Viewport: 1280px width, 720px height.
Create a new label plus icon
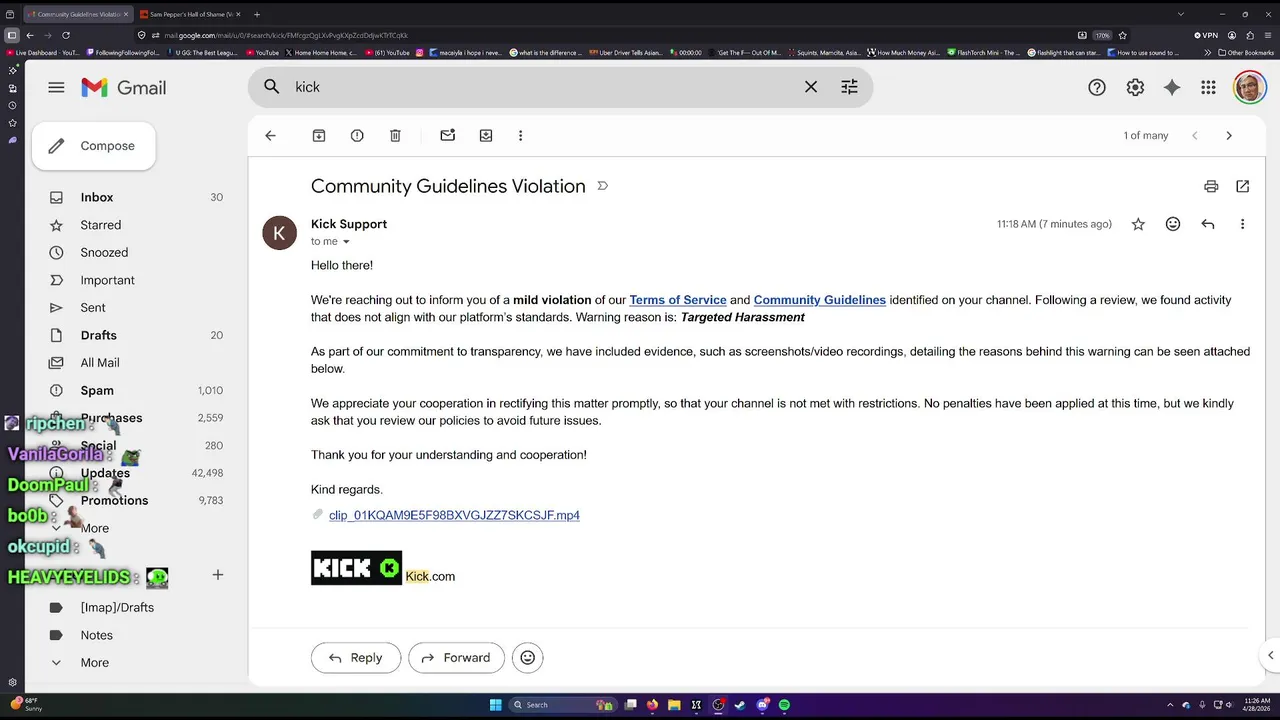coord(217,575)
